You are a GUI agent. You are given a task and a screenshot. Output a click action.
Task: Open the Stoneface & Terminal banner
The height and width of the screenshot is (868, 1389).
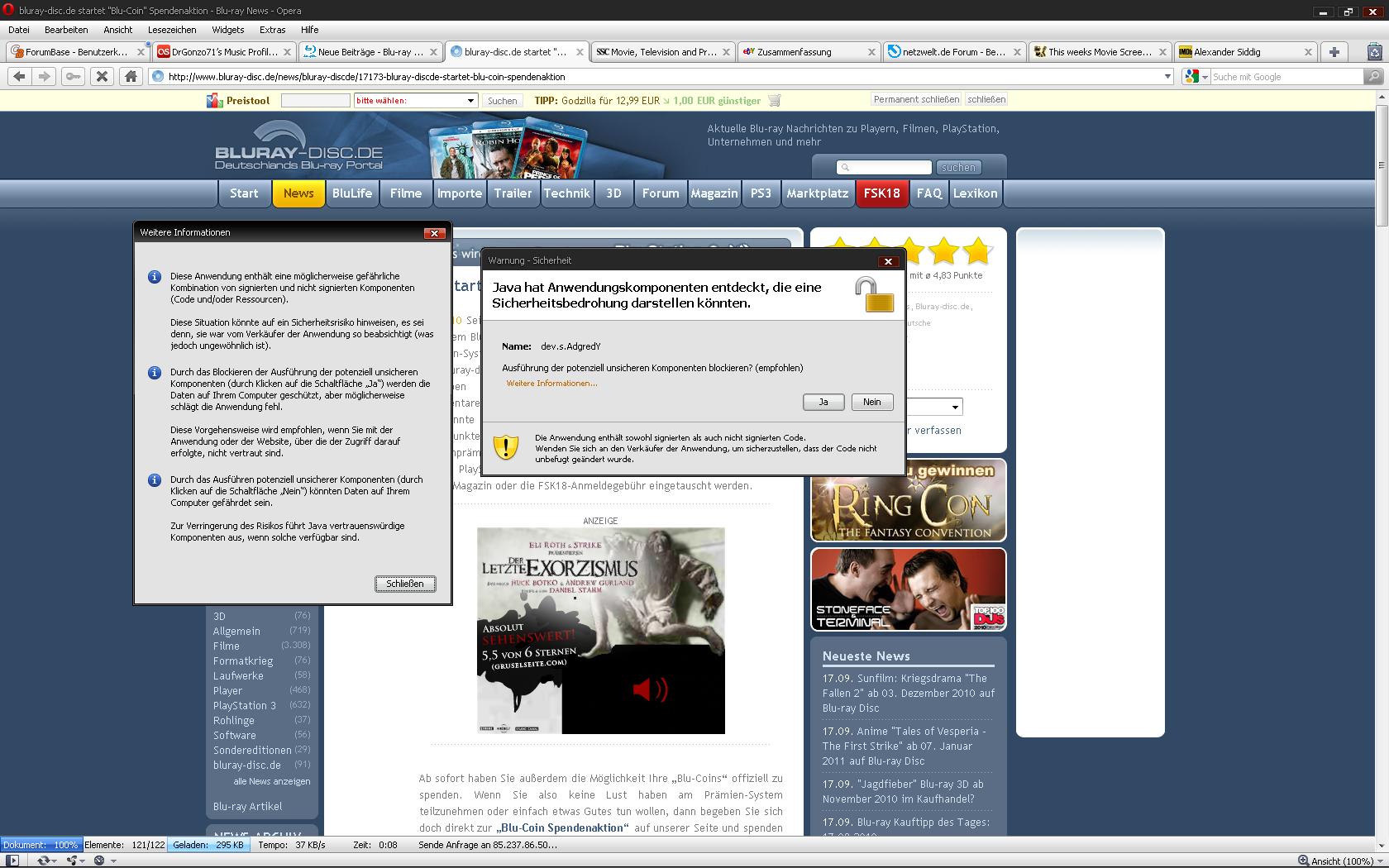[909, 589]
